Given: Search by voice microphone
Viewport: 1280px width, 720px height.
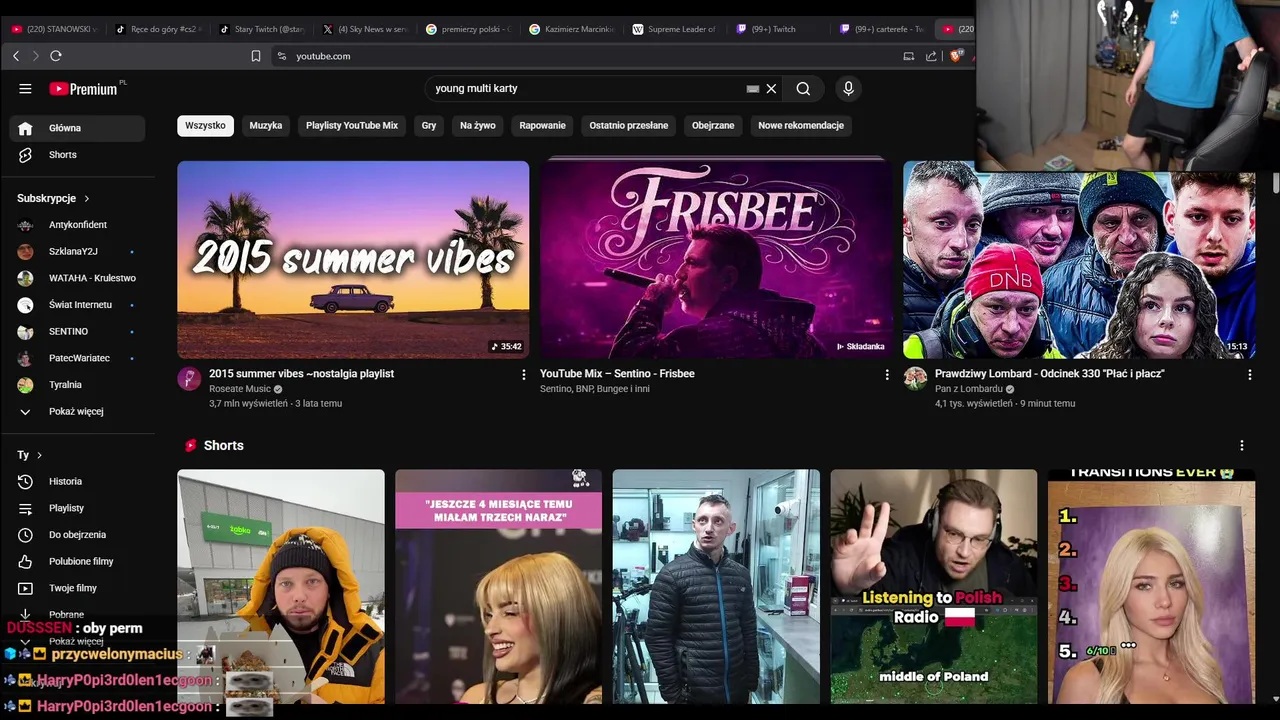Looking at the screenshot, I should (848, 89).
